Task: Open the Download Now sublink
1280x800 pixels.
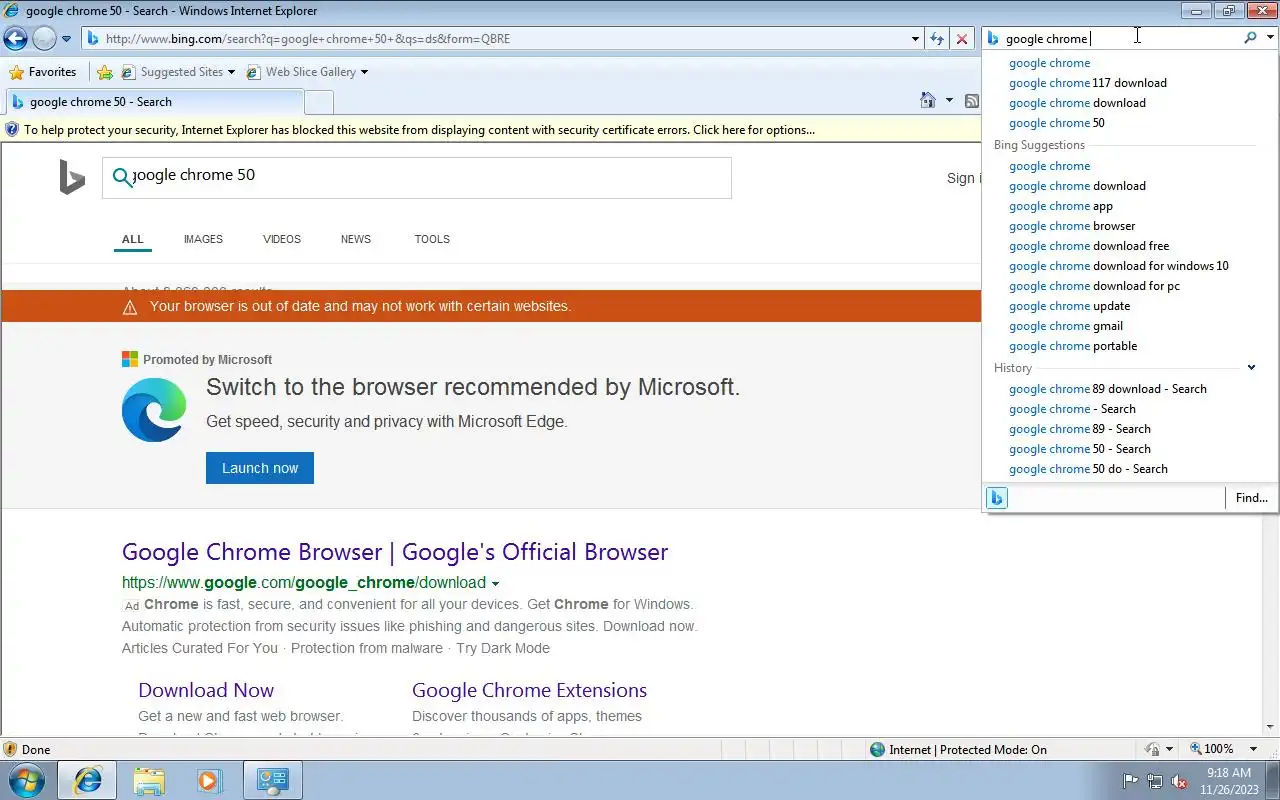Action: point(206,690)
